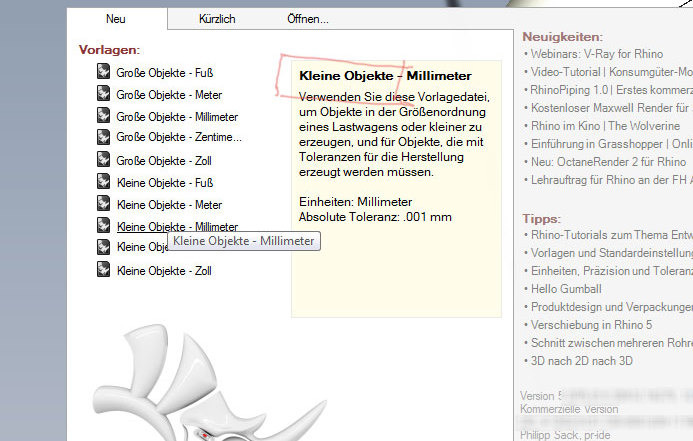
Task: Choose template Kleine Objekte - Fuß
Action: click(x=165, y=182)
